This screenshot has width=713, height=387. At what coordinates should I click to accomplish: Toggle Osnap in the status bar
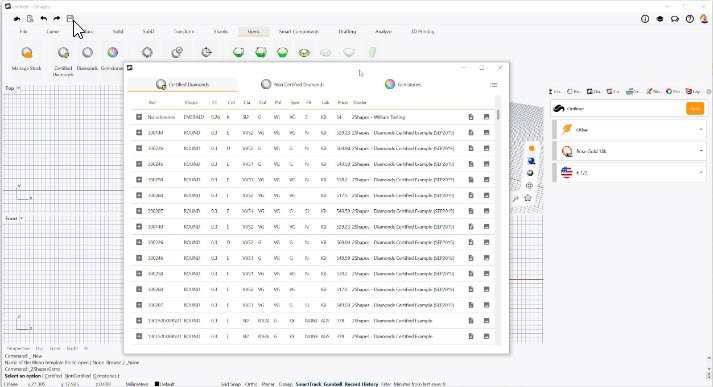coord(286,384)
